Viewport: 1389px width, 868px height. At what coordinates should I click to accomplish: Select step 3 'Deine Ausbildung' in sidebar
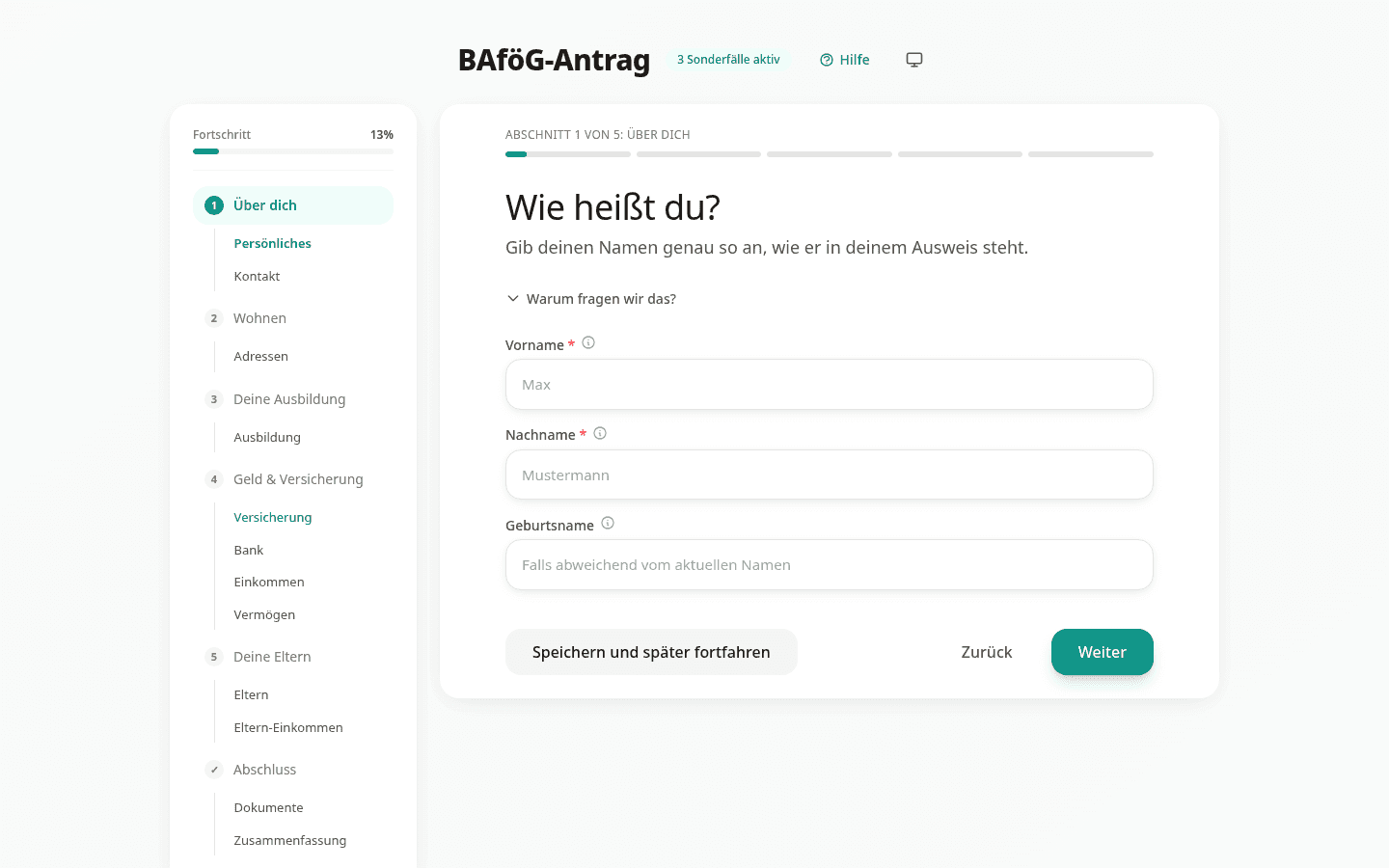(293, 399)
